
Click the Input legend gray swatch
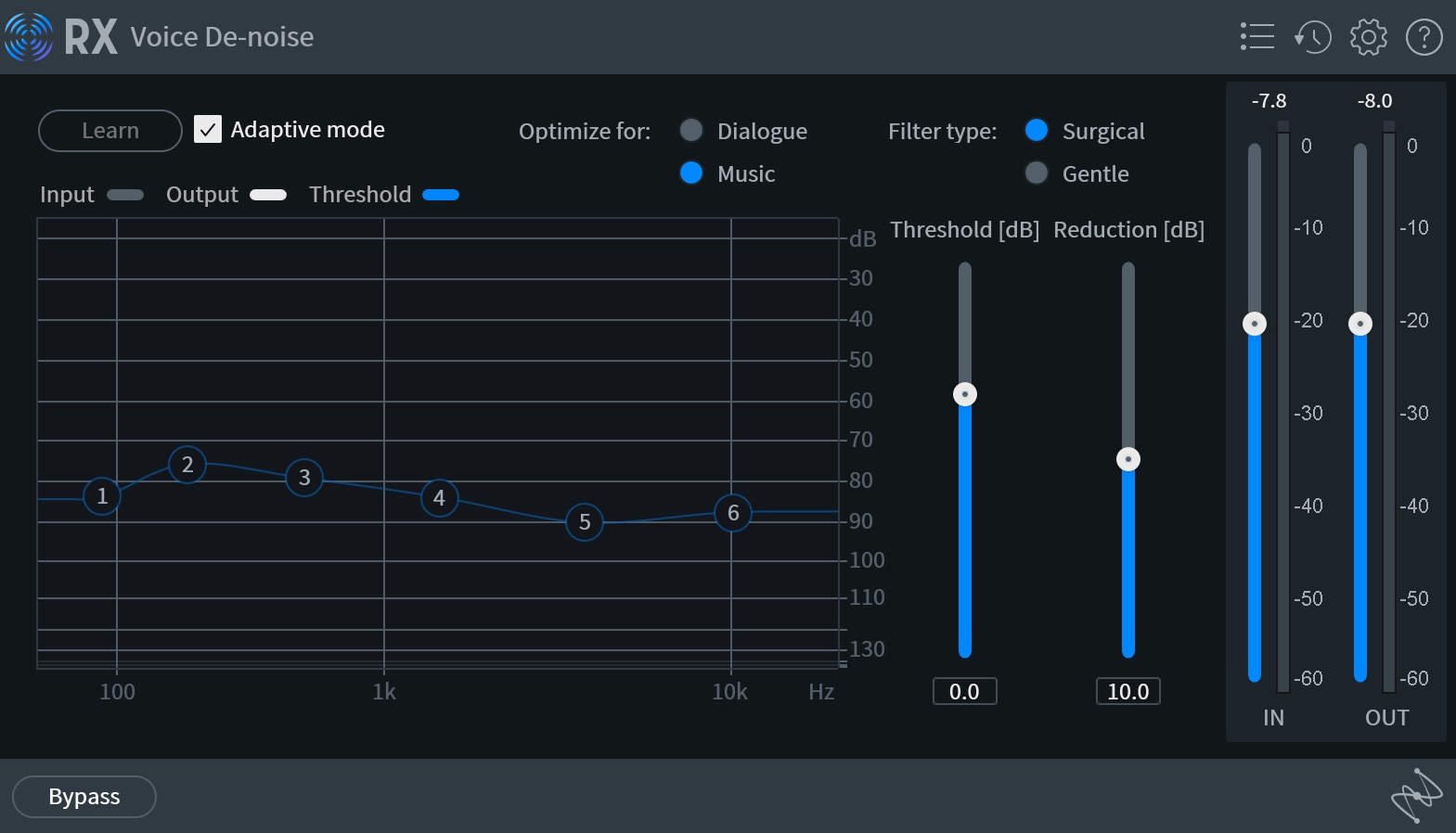(x=125, y=195)
